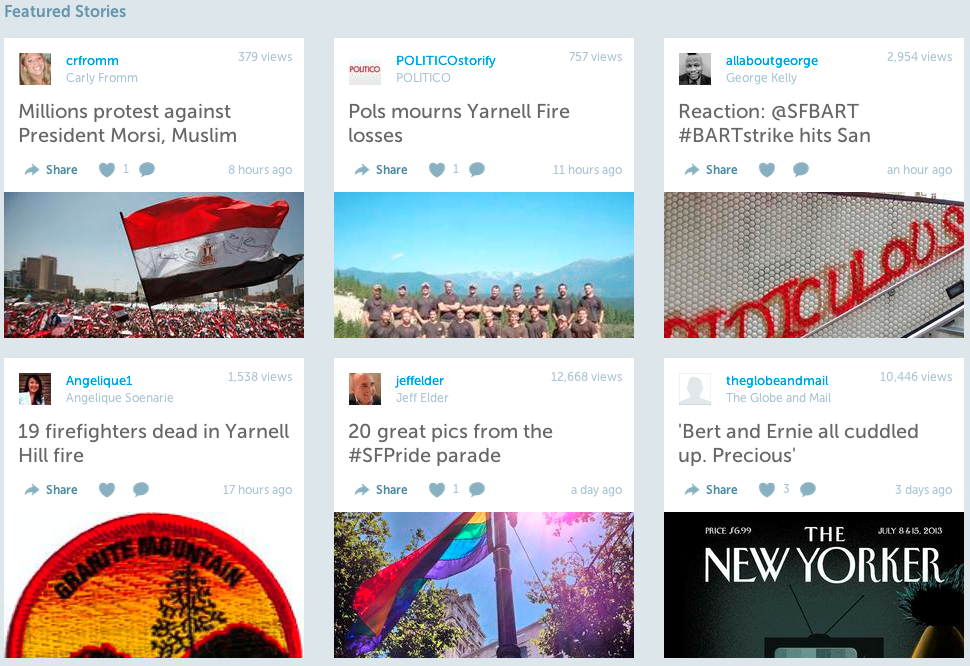Viewport: 970px width, 666px height.
Task: Open The New Yorker cover image
Action: [813, 584]
